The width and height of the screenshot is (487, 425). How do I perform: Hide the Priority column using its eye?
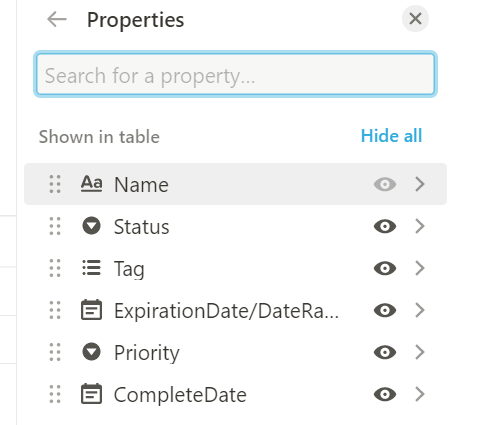click(385, 352)
